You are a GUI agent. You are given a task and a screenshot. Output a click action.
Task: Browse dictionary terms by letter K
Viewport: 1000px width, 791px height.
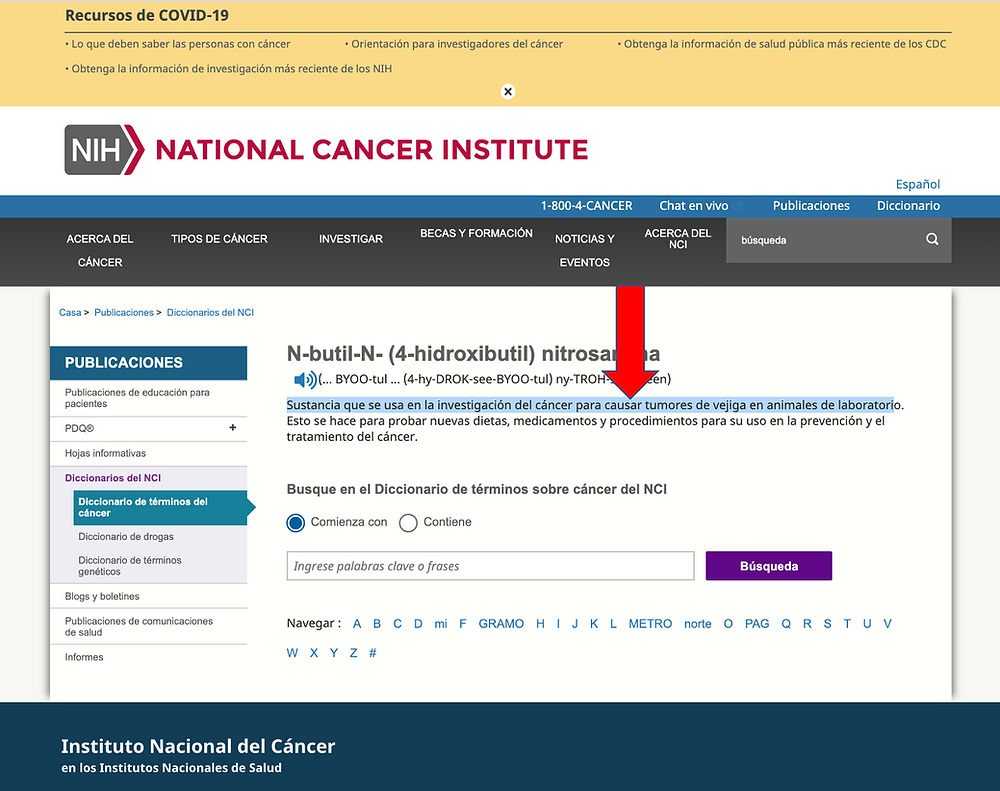click(594, 624)
